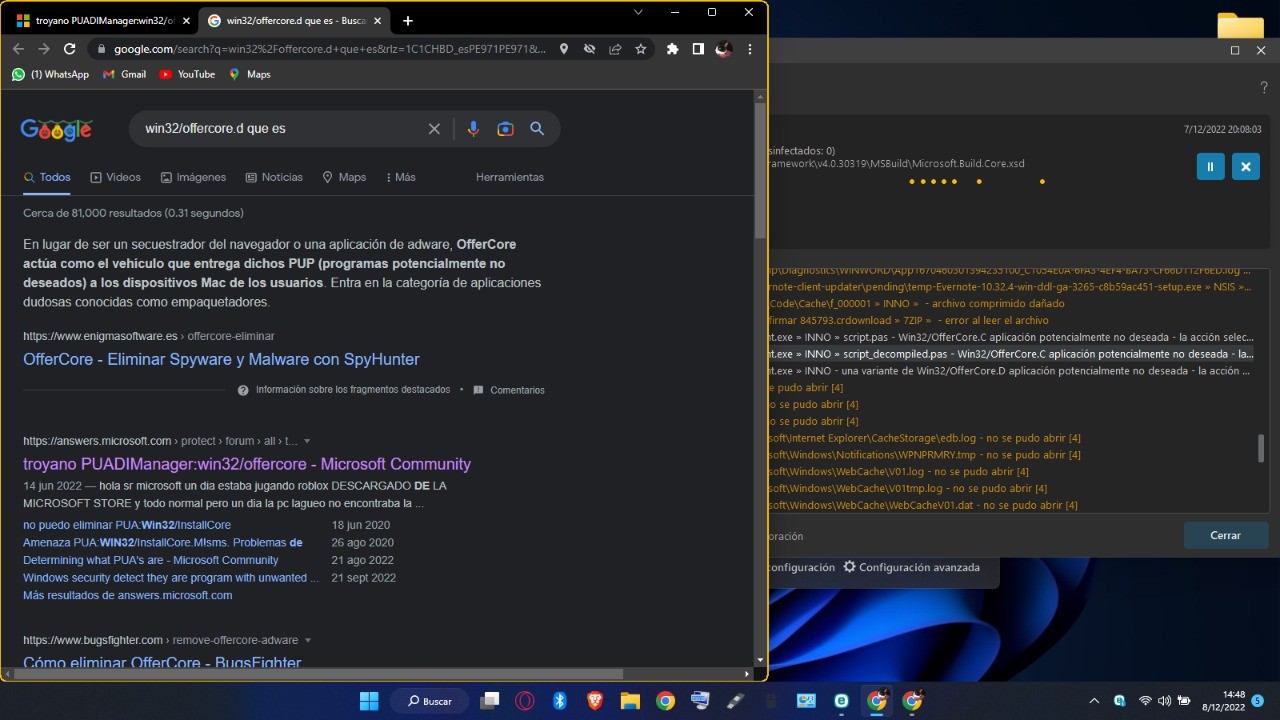The width and height of the screenshot is (1280, 720).
Task: Open OfferCore - Eliminar Spyware result
Action: click(x=221, y=359)
